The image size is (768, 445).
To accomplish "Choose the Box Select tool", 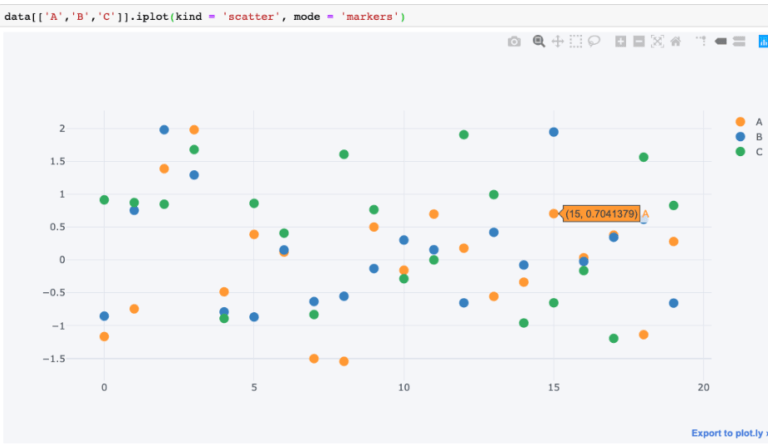I will click(x=576, y=41).
